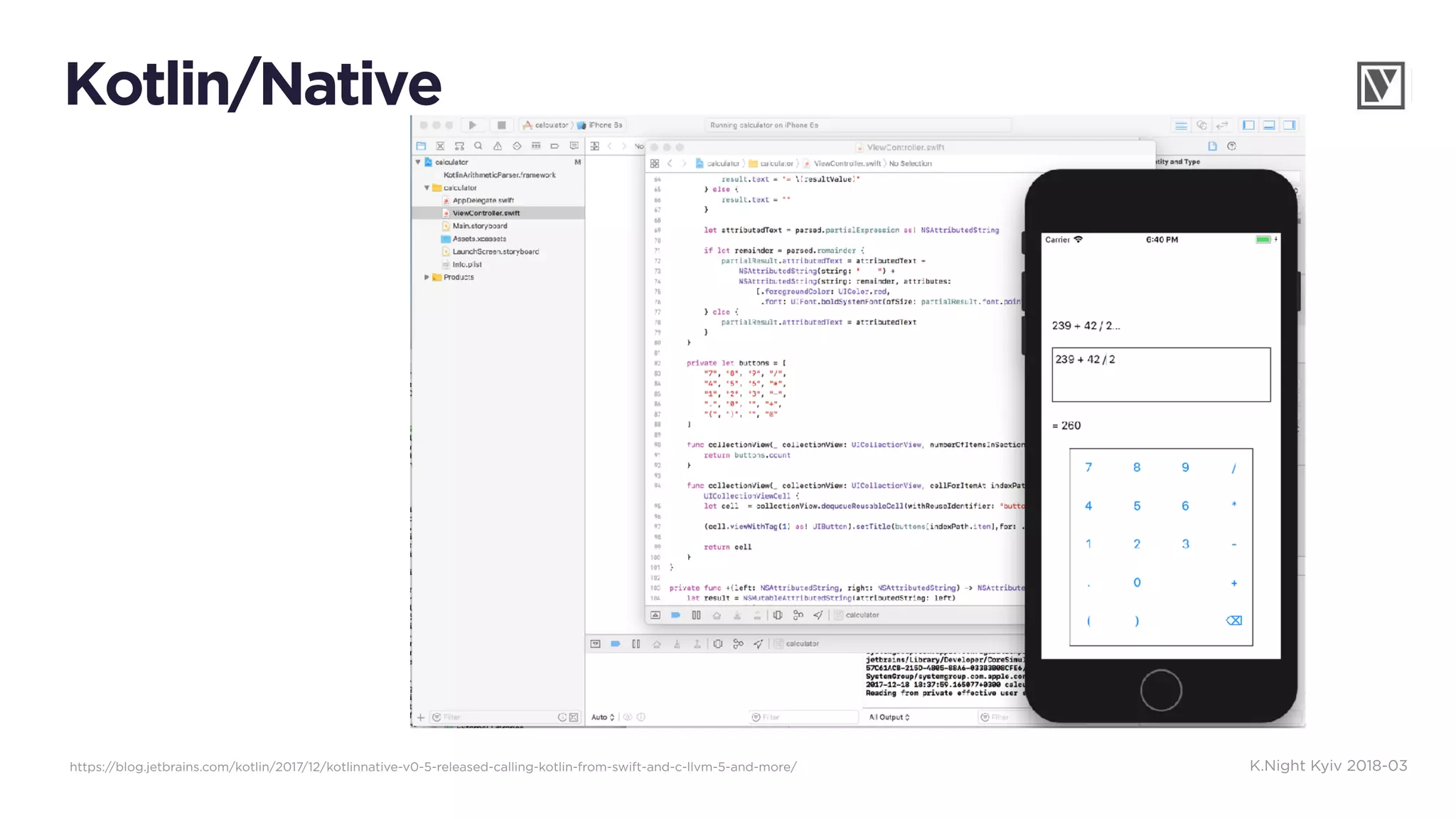Click Simulate Location in front window debug bar
Viewport: 1456px width, 819px height.
(x=818, y=615)
